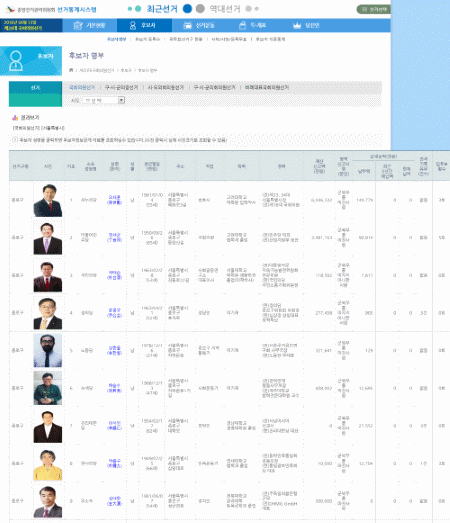The height and width of the screenshot is (523, 450).
Task: Click the 기본현황 icon in the navigation bar
Action: pyautogui.click(x=78, y=25)
